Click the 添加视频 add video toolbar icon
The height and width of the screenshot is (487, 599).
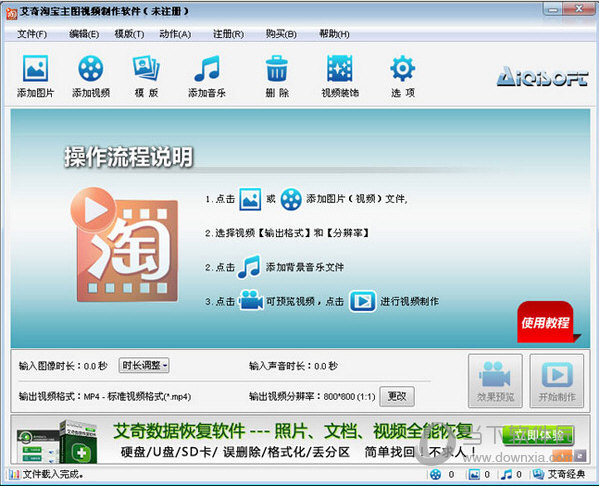(91, 68)
